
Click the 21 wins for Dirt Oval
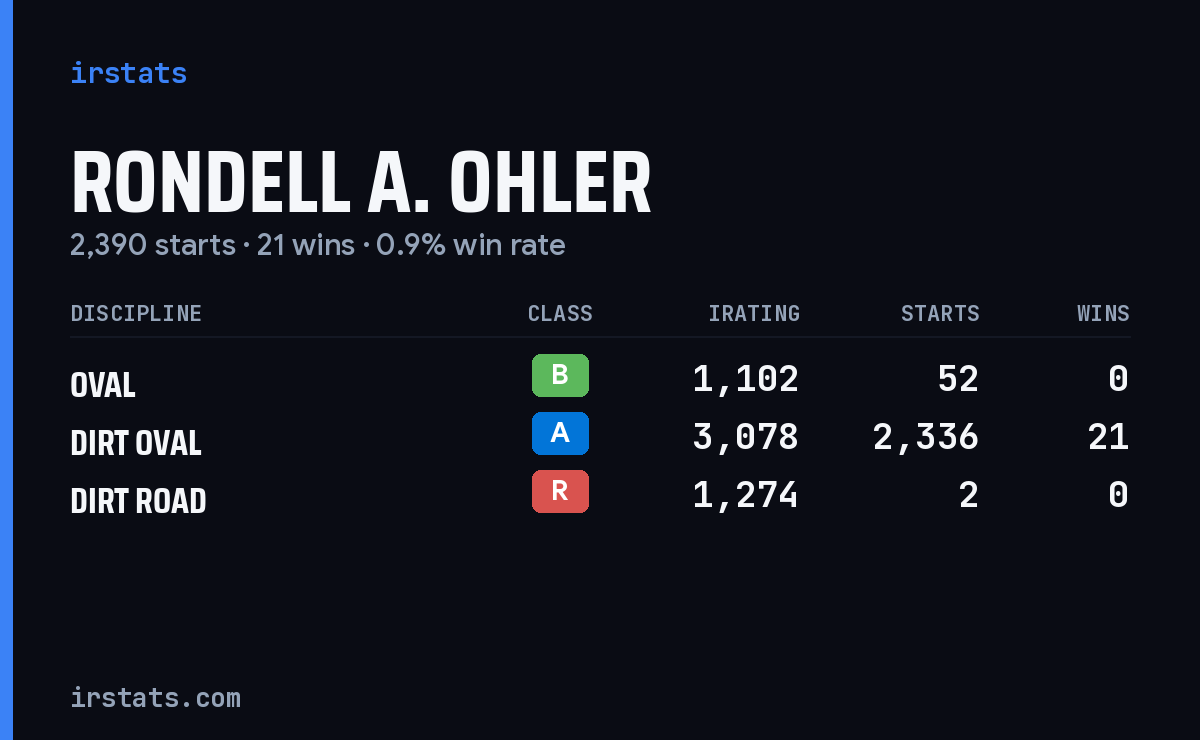(1109, 437)
